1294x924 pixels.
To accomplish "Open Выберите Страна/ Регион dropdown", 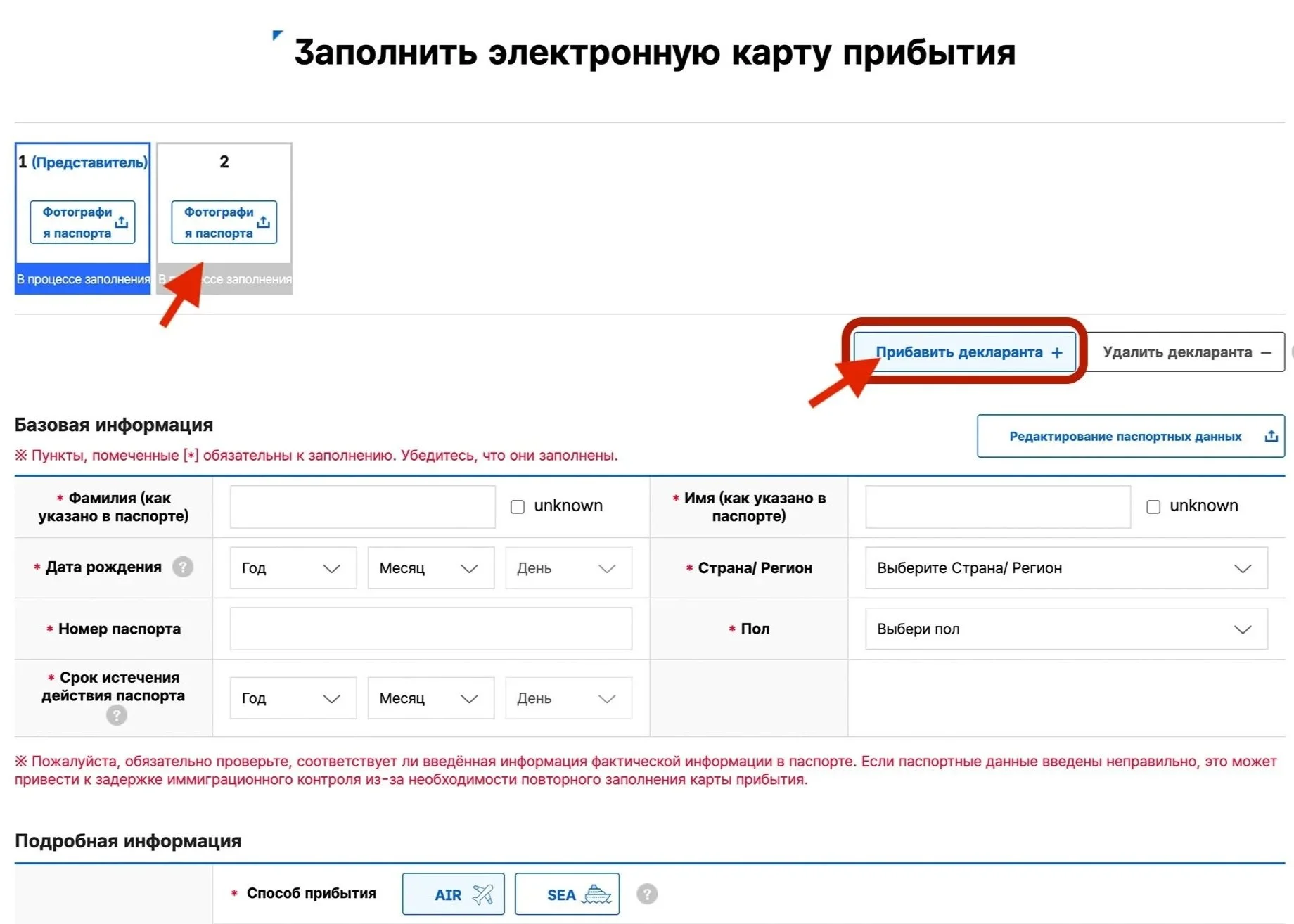I will 1066,568.
